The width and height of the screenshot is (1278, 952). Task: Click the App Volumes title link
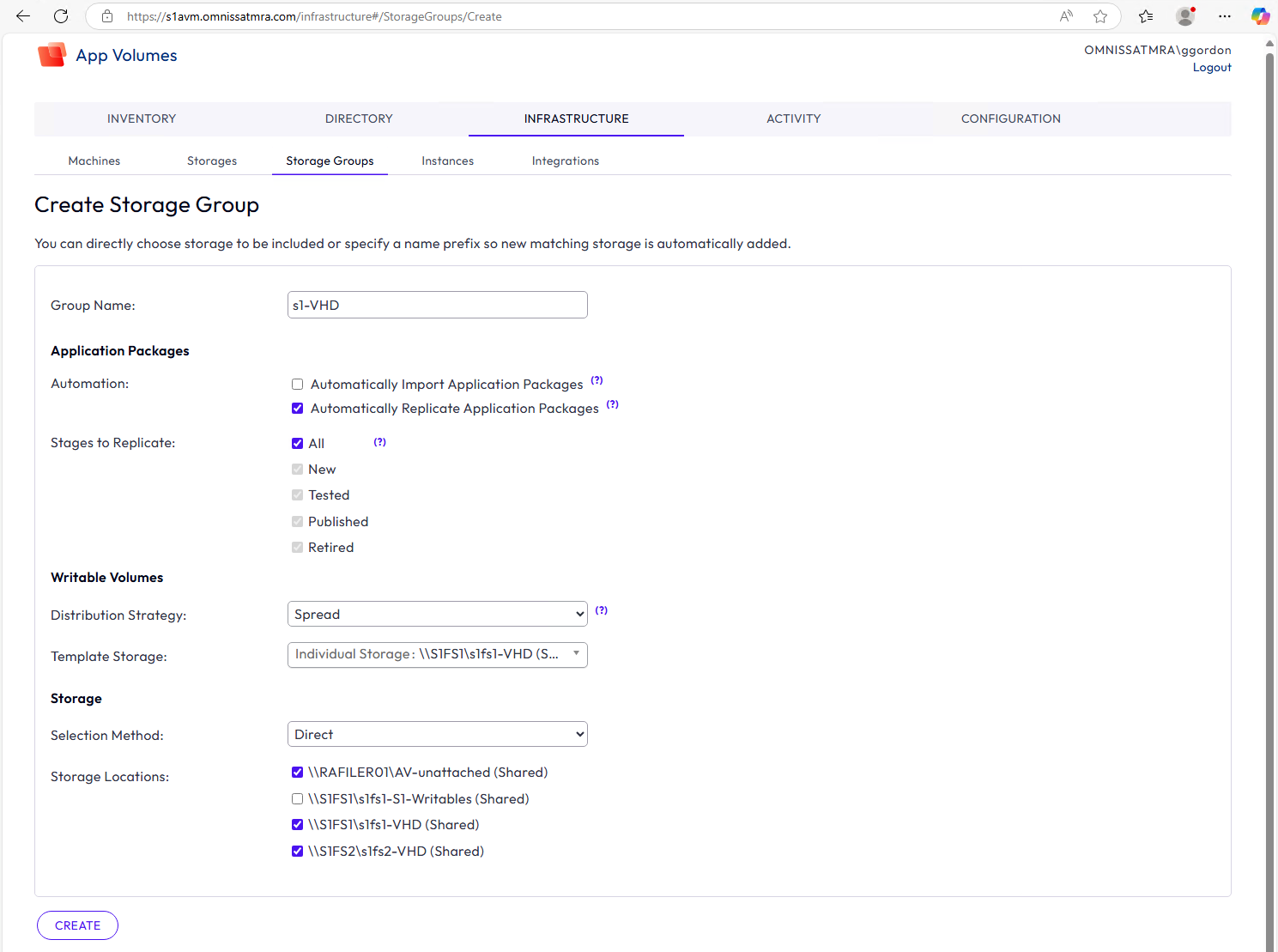(x=126, y=56)
